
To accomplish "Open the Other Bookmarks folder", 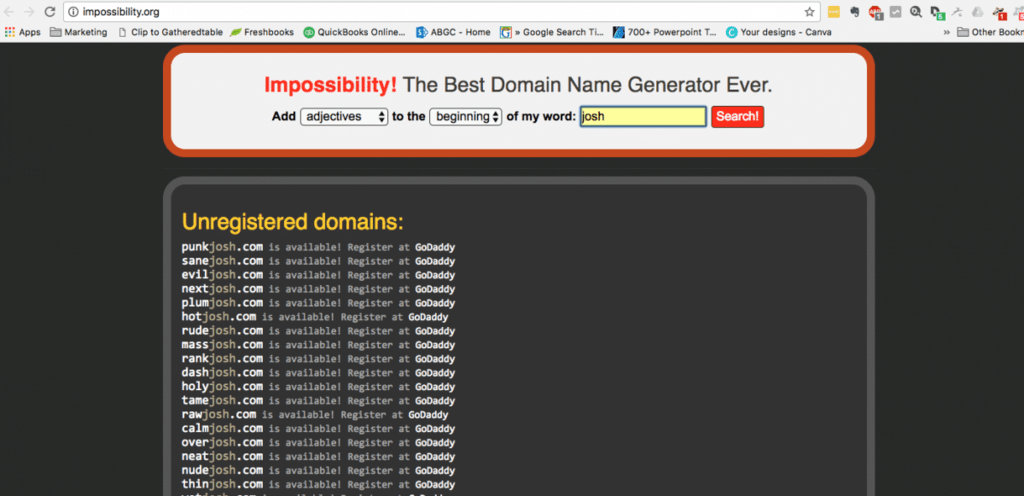I will click(989, 32).
